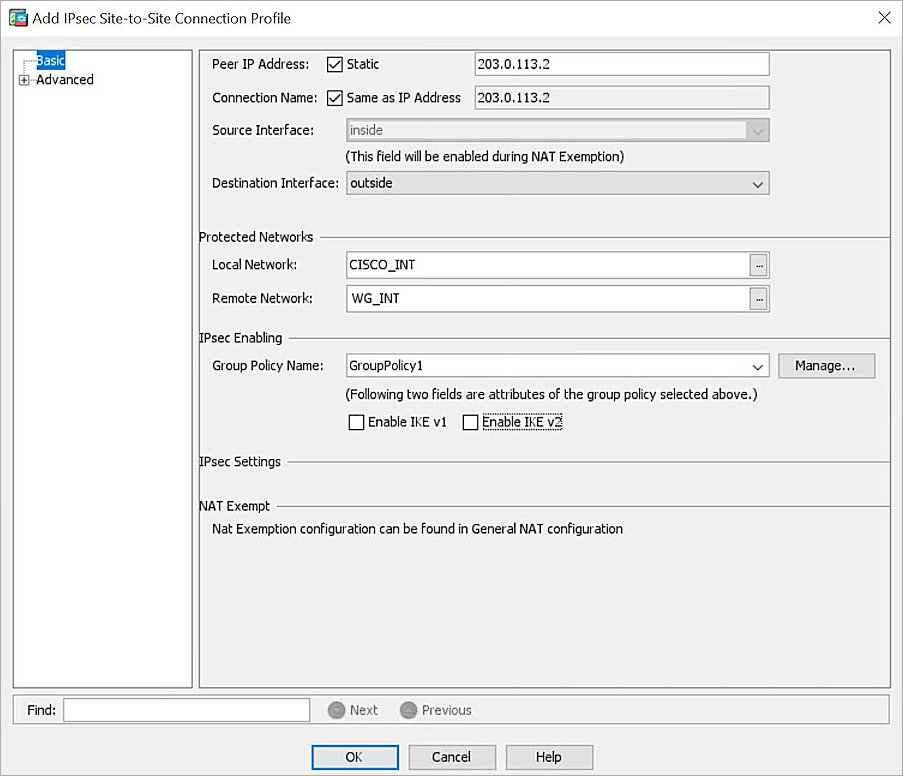Click the Next navigation arrow icon

tap(337, 710)
